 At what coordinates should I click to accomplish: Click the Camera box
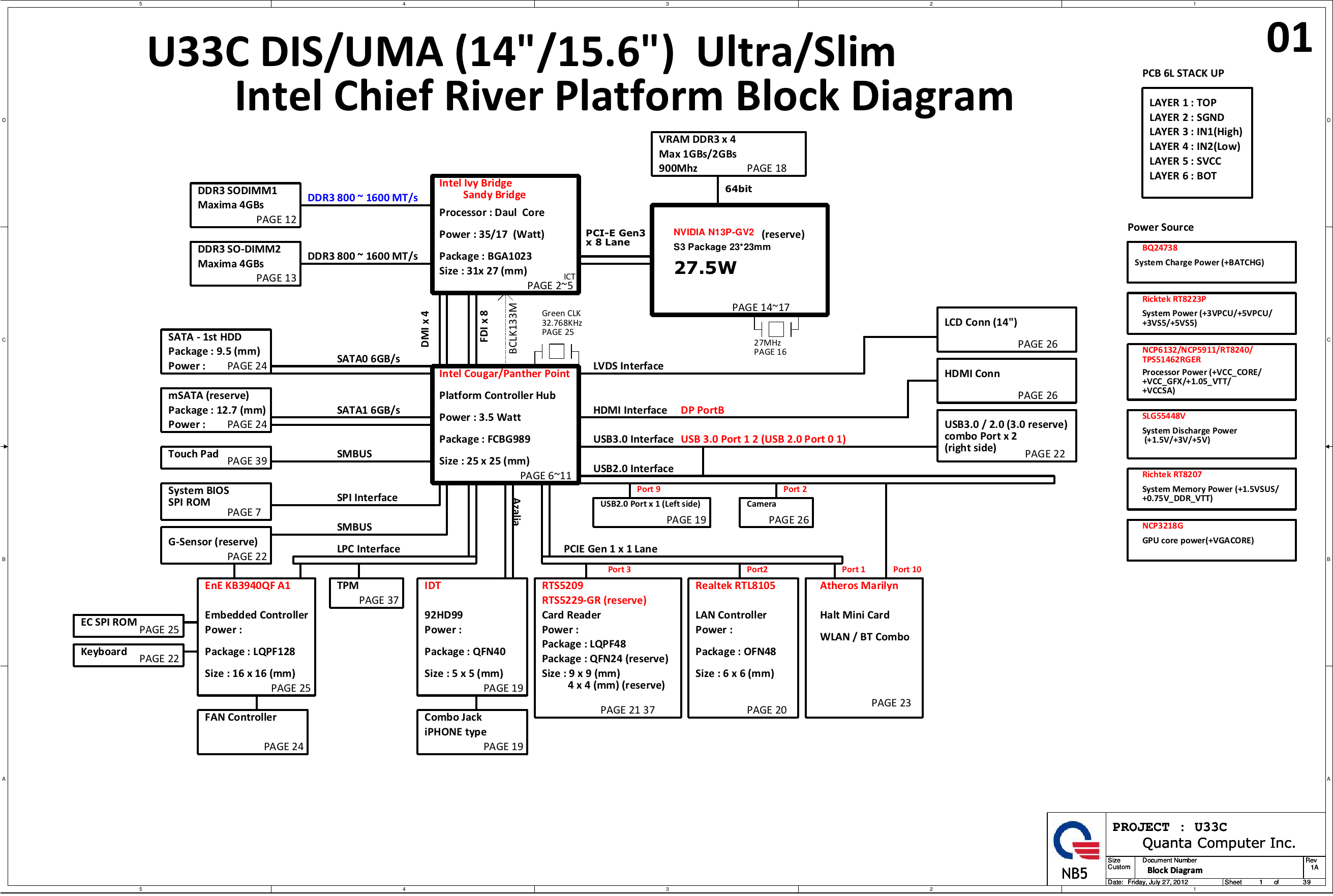pyautogui.click(x=776, y=512)
